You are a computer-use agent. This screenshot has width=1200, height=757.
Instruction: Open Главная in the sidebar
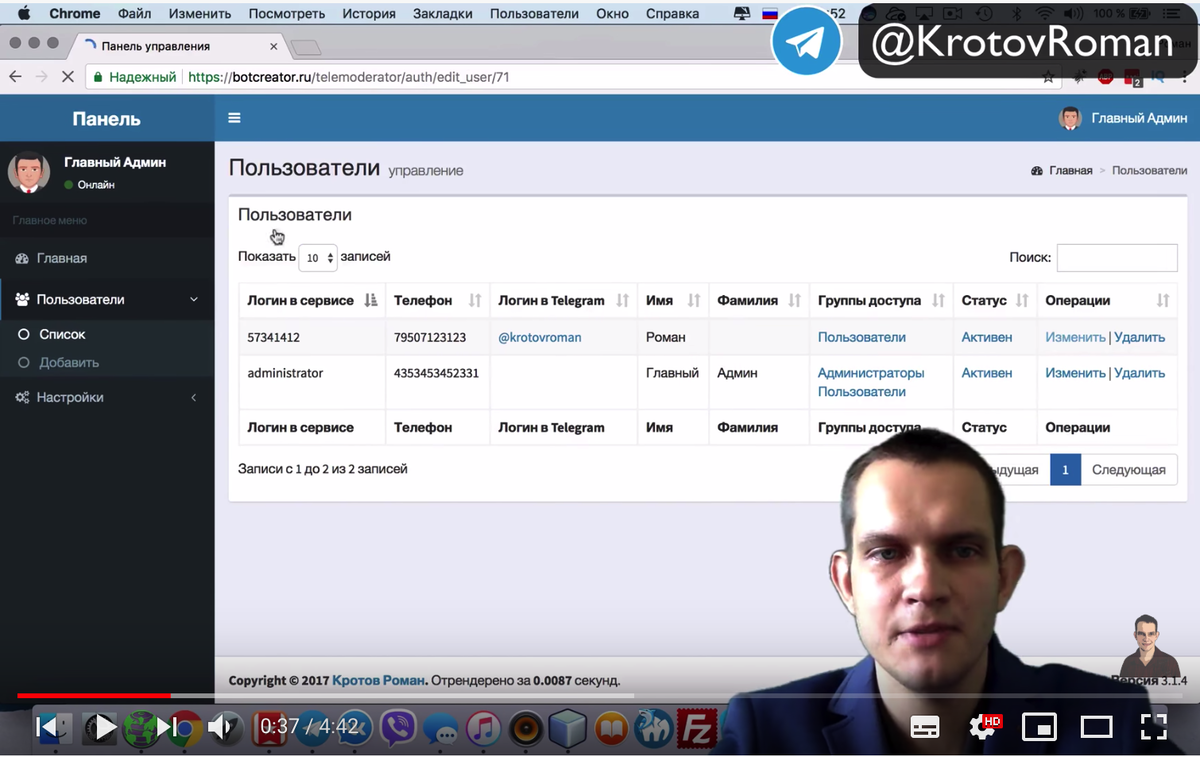[x=107, y=258]
